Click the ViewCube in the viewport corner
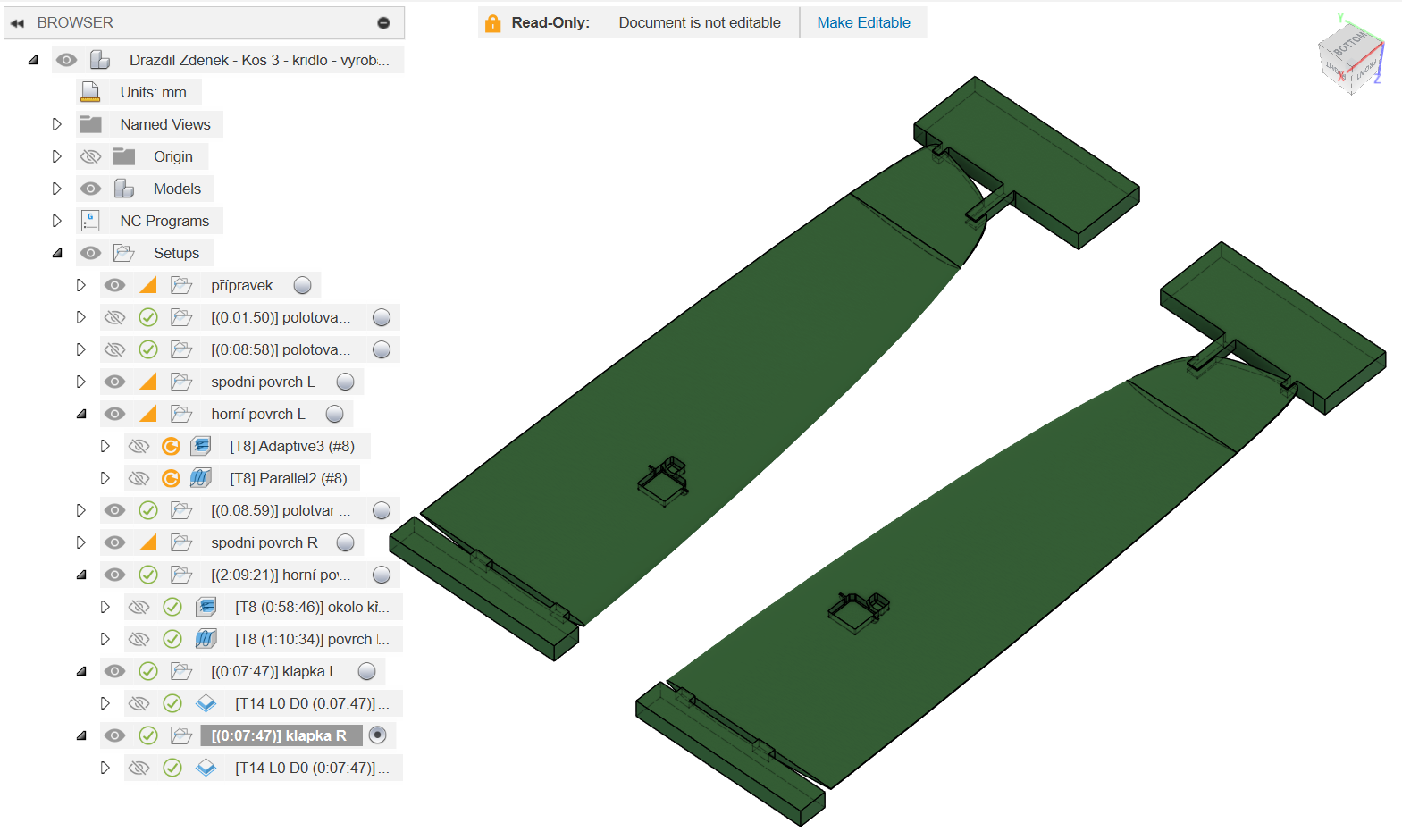 point(1350,57)
